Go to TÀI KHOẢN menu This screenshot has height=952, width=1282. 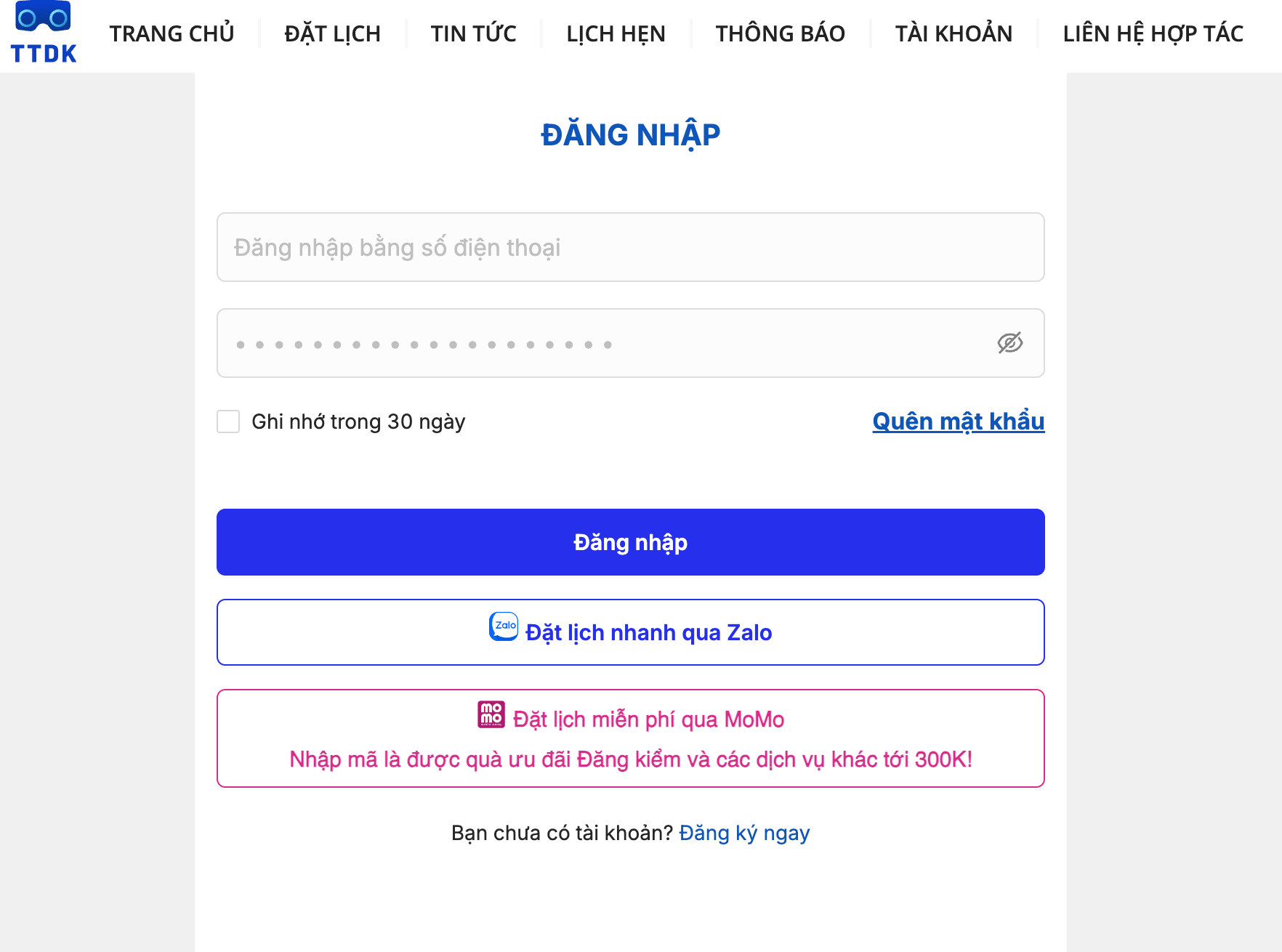coord(954,33)
